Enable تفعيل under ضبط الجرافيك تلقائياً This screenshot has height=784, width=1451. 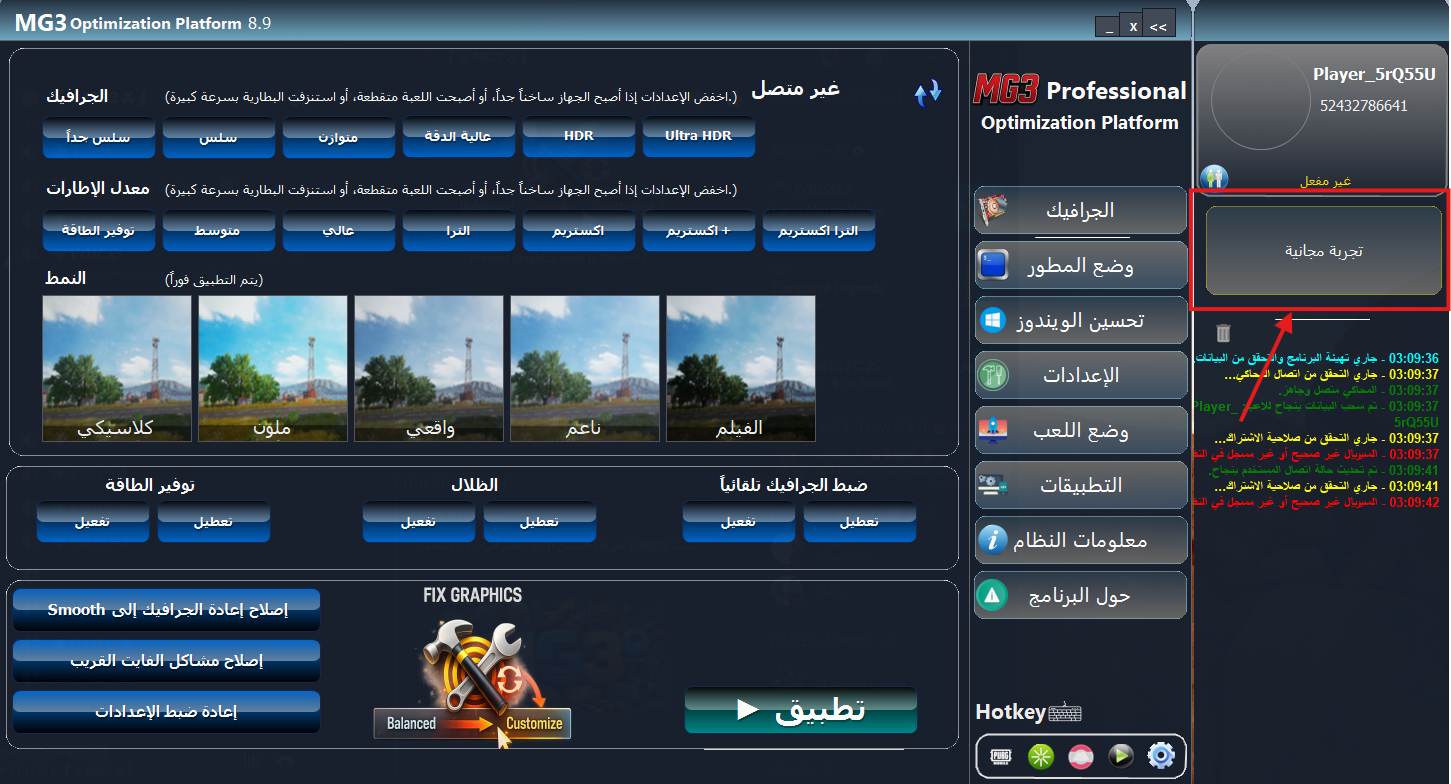point(739,521)
